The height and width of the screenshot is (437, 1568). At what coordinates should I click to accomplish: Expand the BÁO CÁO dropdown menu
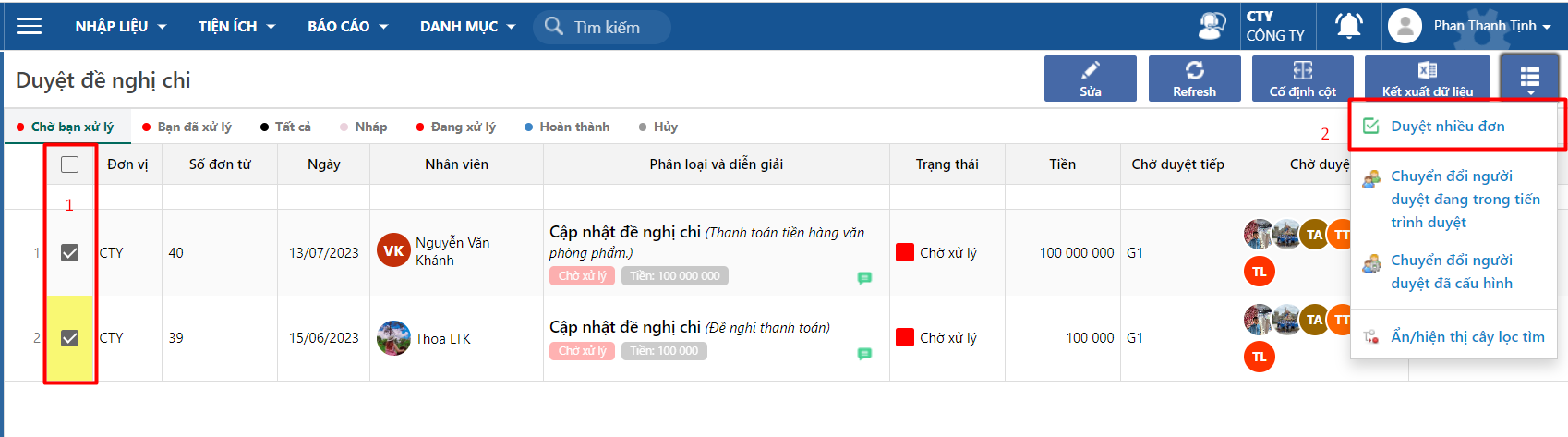click(x=347, y=26)
